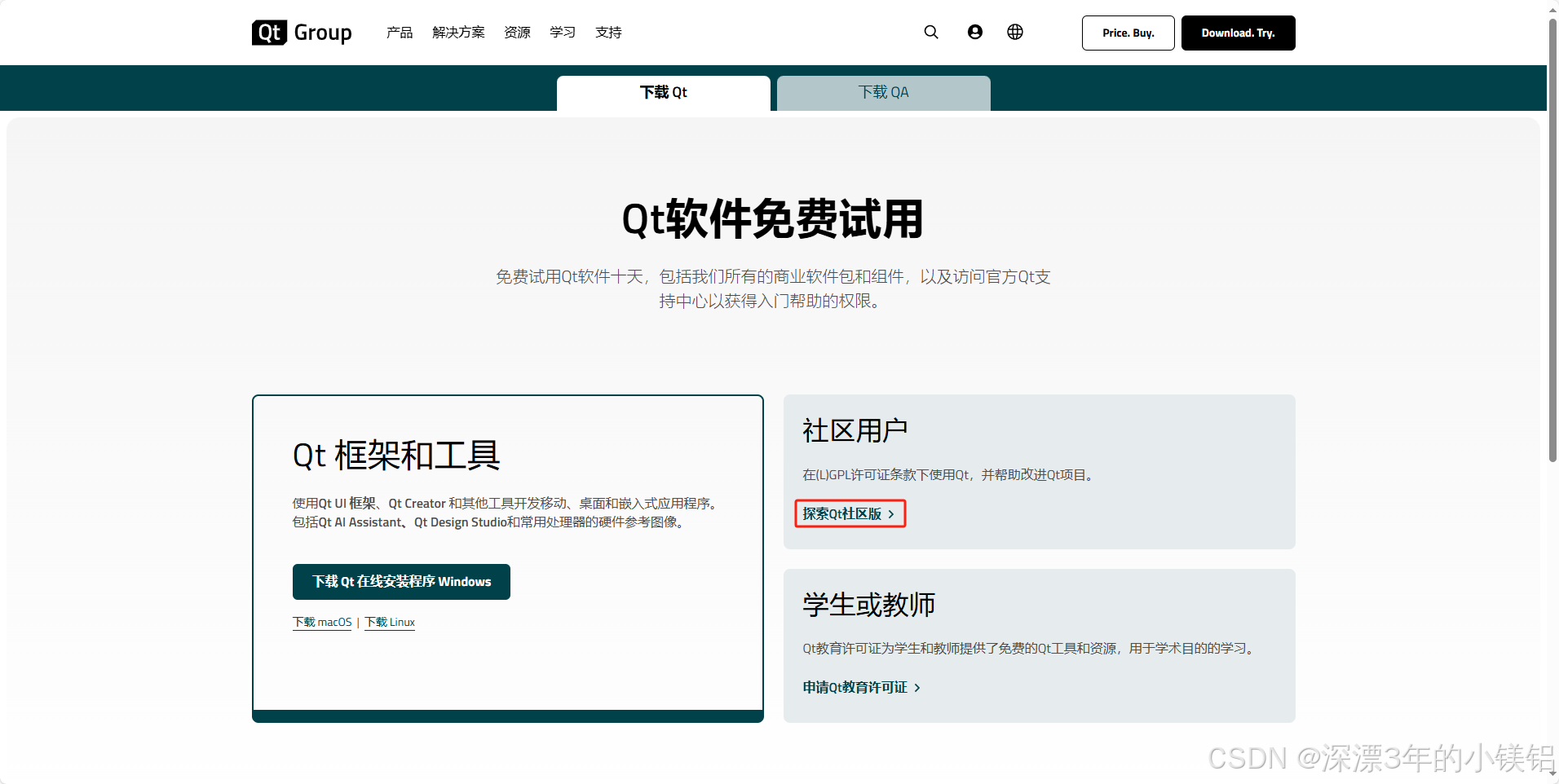The width and height of the screenshot is (1559, 784).
Task: Open the 解决方案 menu
Action: coord(458,33)
